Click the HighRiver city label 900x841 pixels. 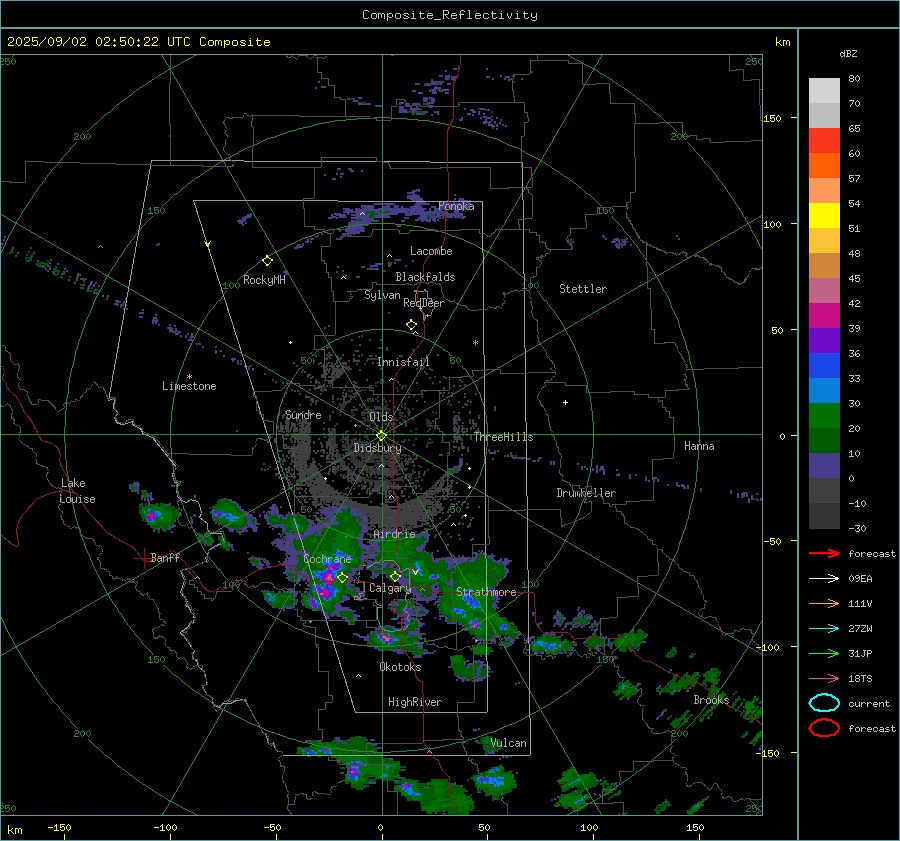415,702
